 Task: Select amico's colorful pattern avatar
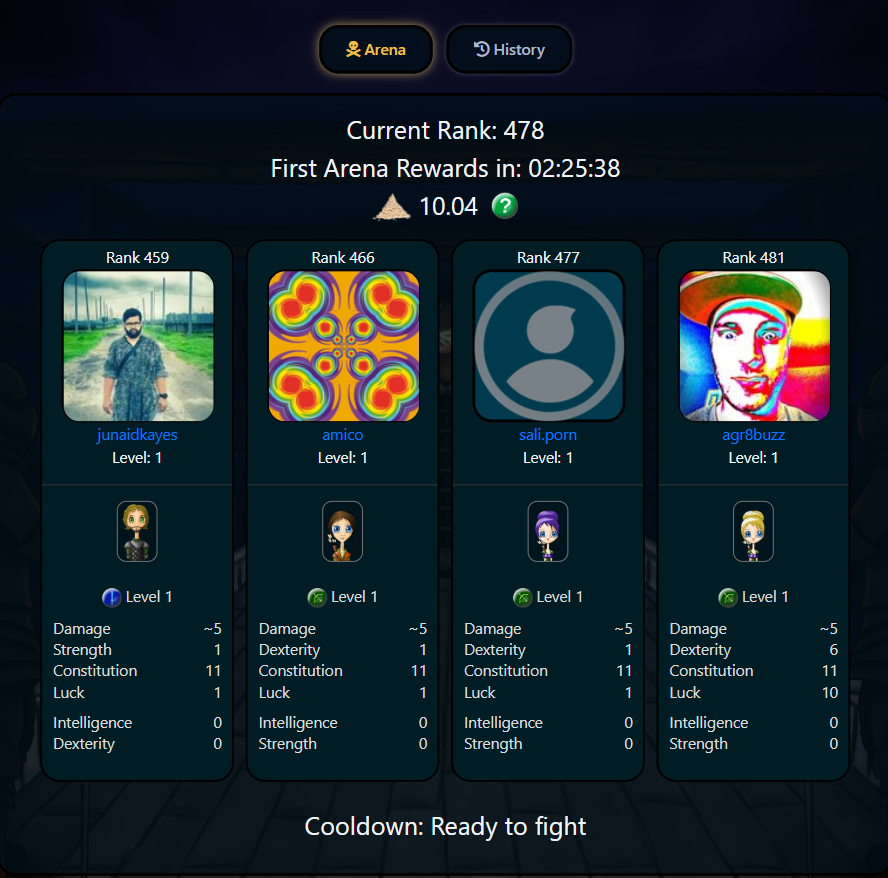pyautogui.click(x=344, y=346)
